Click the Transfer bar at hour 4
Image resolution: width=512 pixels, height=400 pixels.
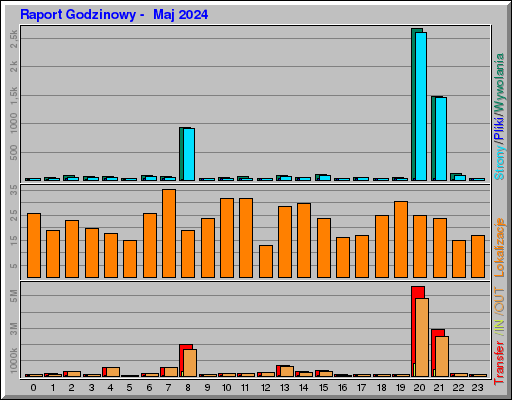[111, 372]
